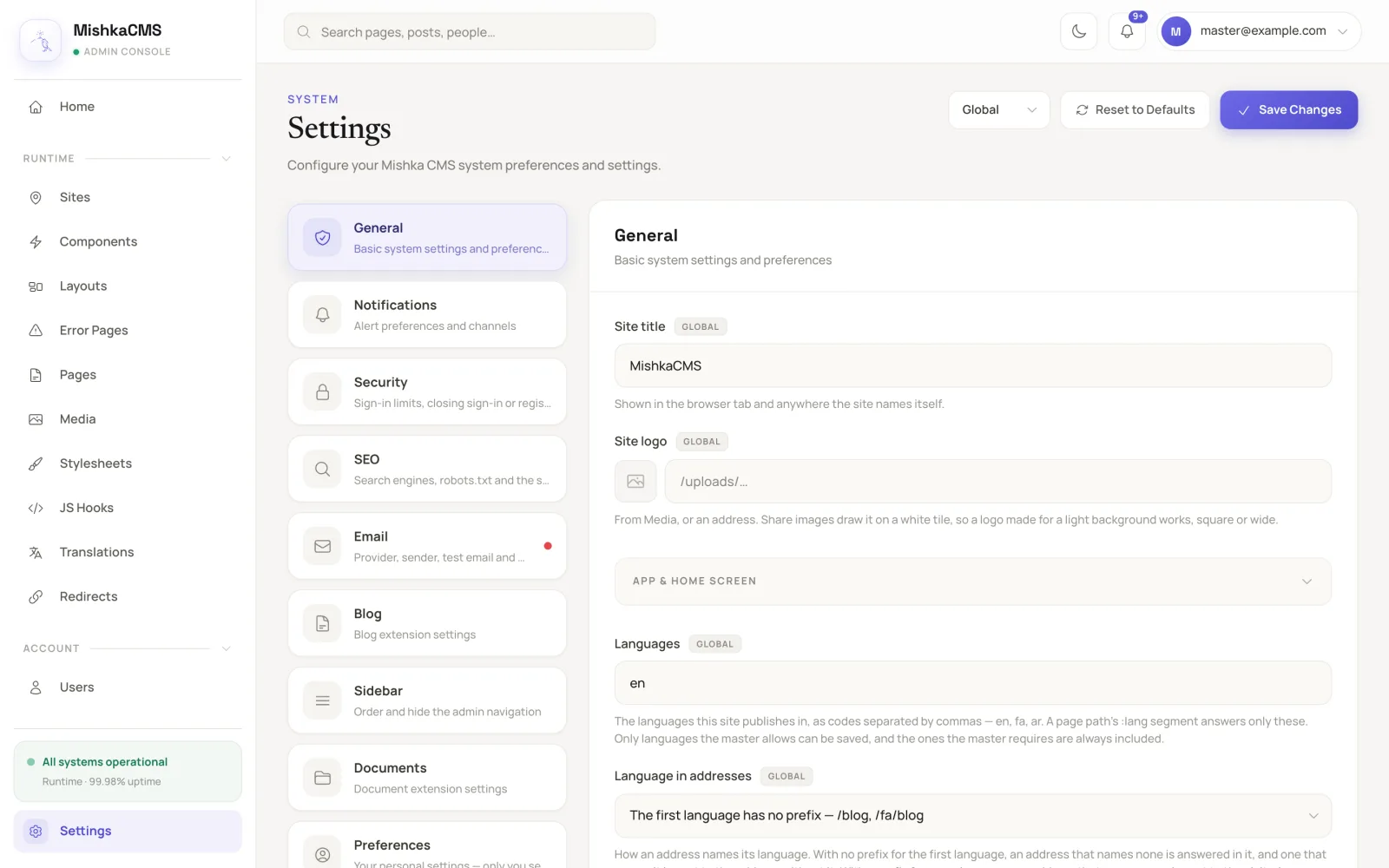
Task: Click the user avatar M
Action: pos(1175,31)
